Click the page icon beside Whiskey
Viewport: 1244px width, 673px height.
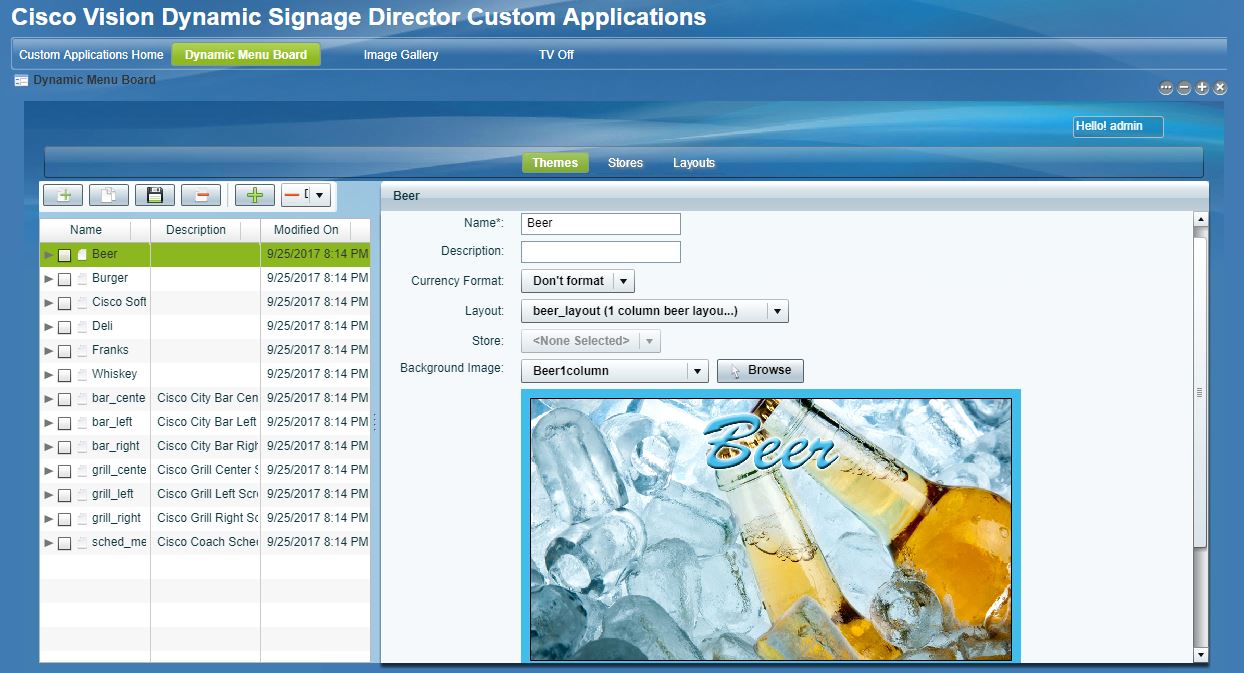tap(82, 375)
